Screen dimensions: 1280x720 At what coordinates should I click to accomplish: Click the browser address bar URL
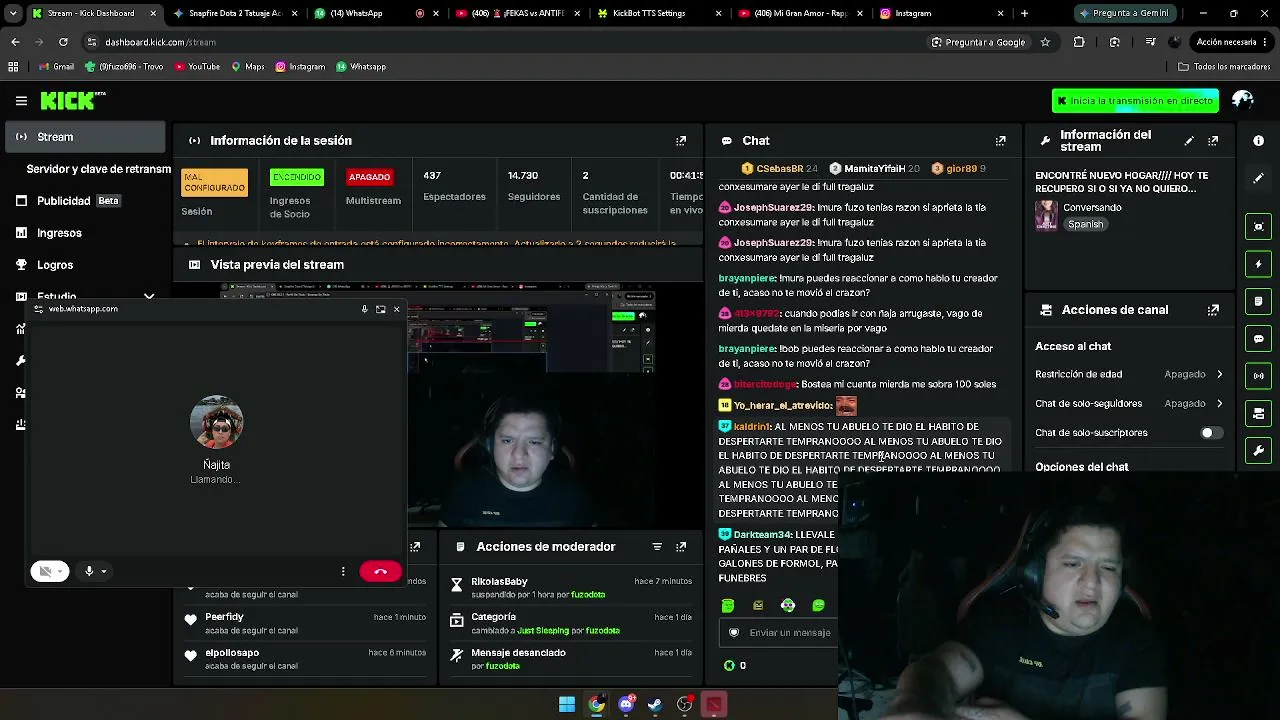[x=160, y=42]
